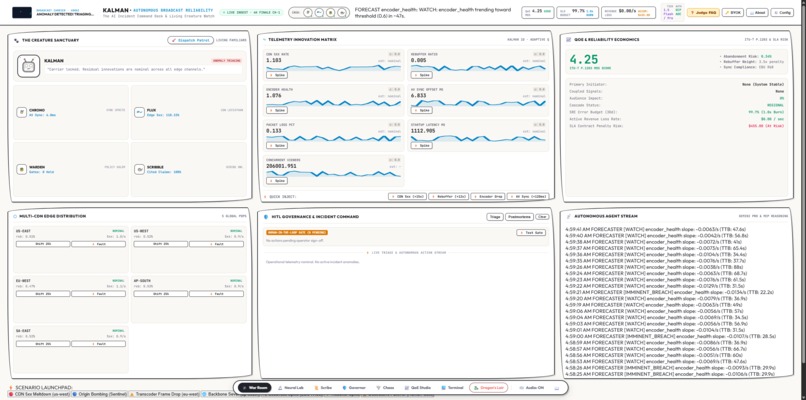This screenshot has width=806, height=400.
Task: Shift 25% traffic on EU-WEST
Action: tap(43, 294)
